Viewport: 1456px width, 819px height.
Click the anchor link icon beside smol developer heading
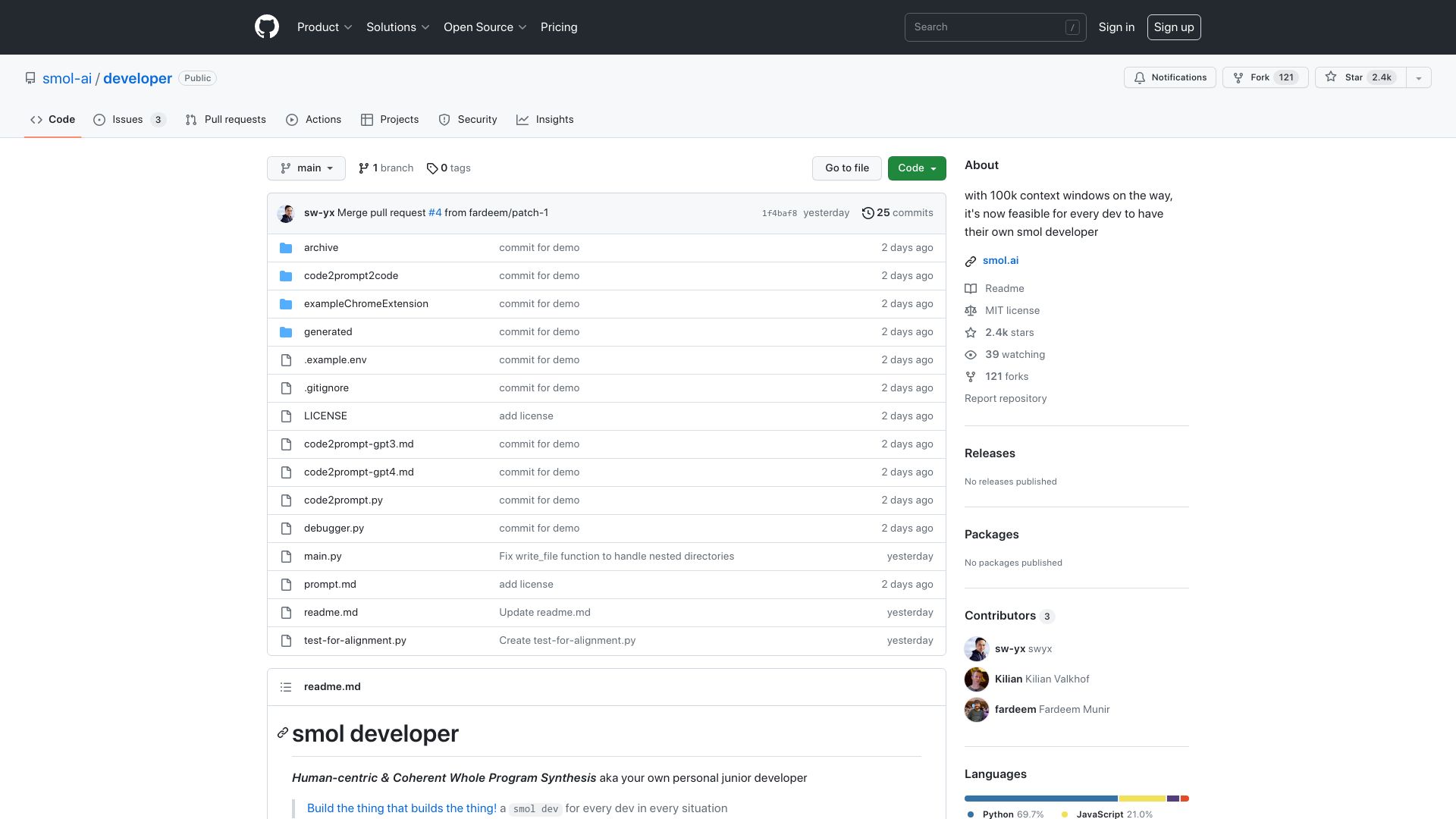(x=283, y=733)
